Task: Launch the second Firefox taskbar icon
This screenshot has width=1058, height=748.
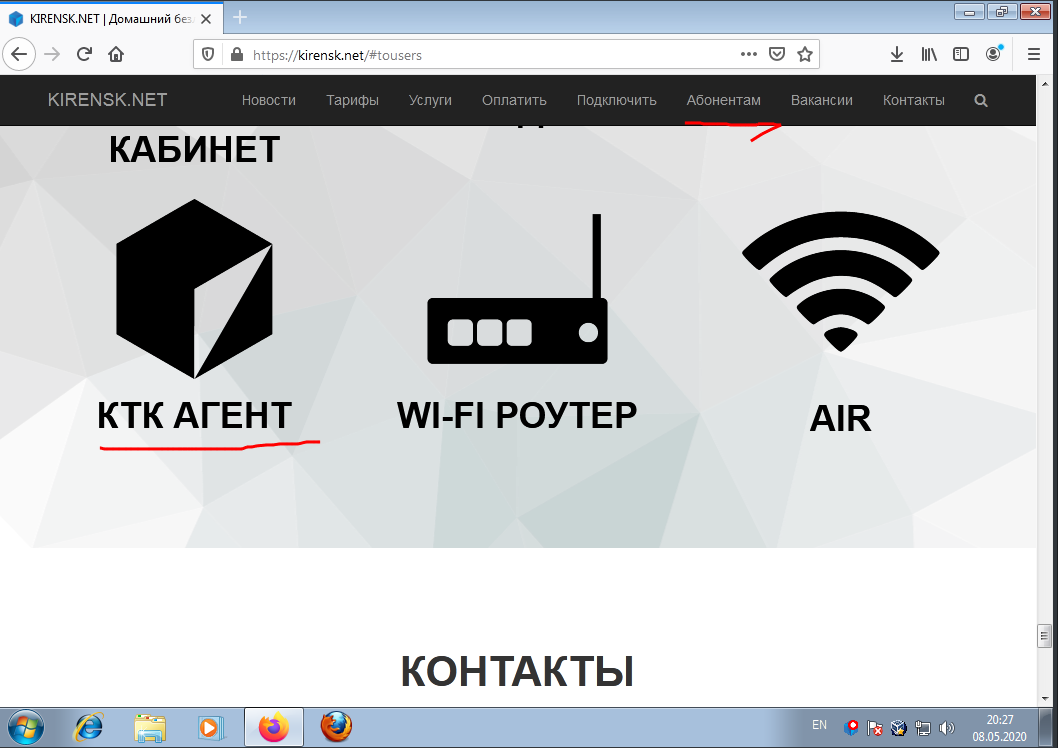Action: (335, 728)
